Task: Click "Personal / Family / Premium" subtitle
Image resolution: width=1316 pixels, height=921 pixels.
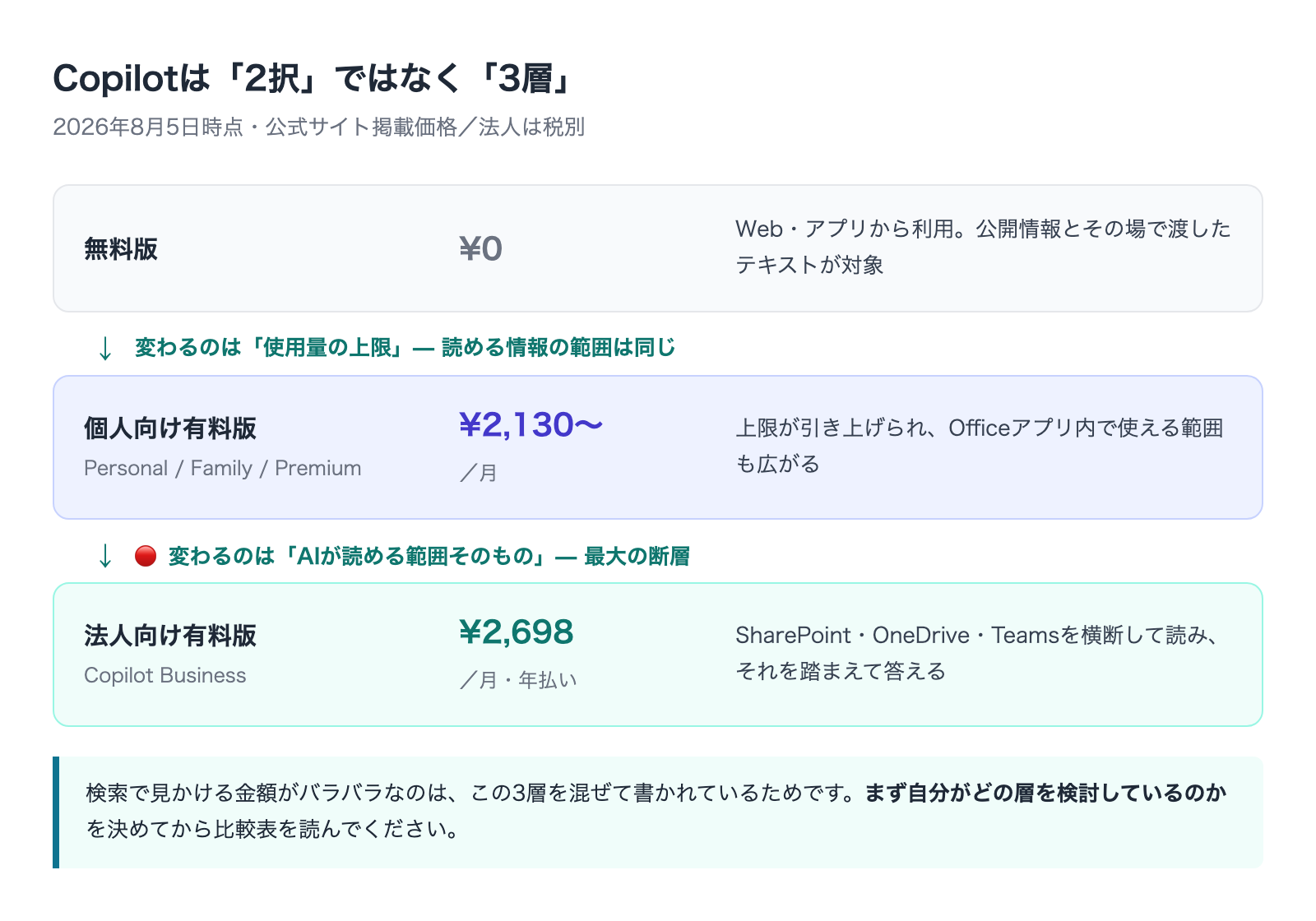Action: click(x=223, y=468)
